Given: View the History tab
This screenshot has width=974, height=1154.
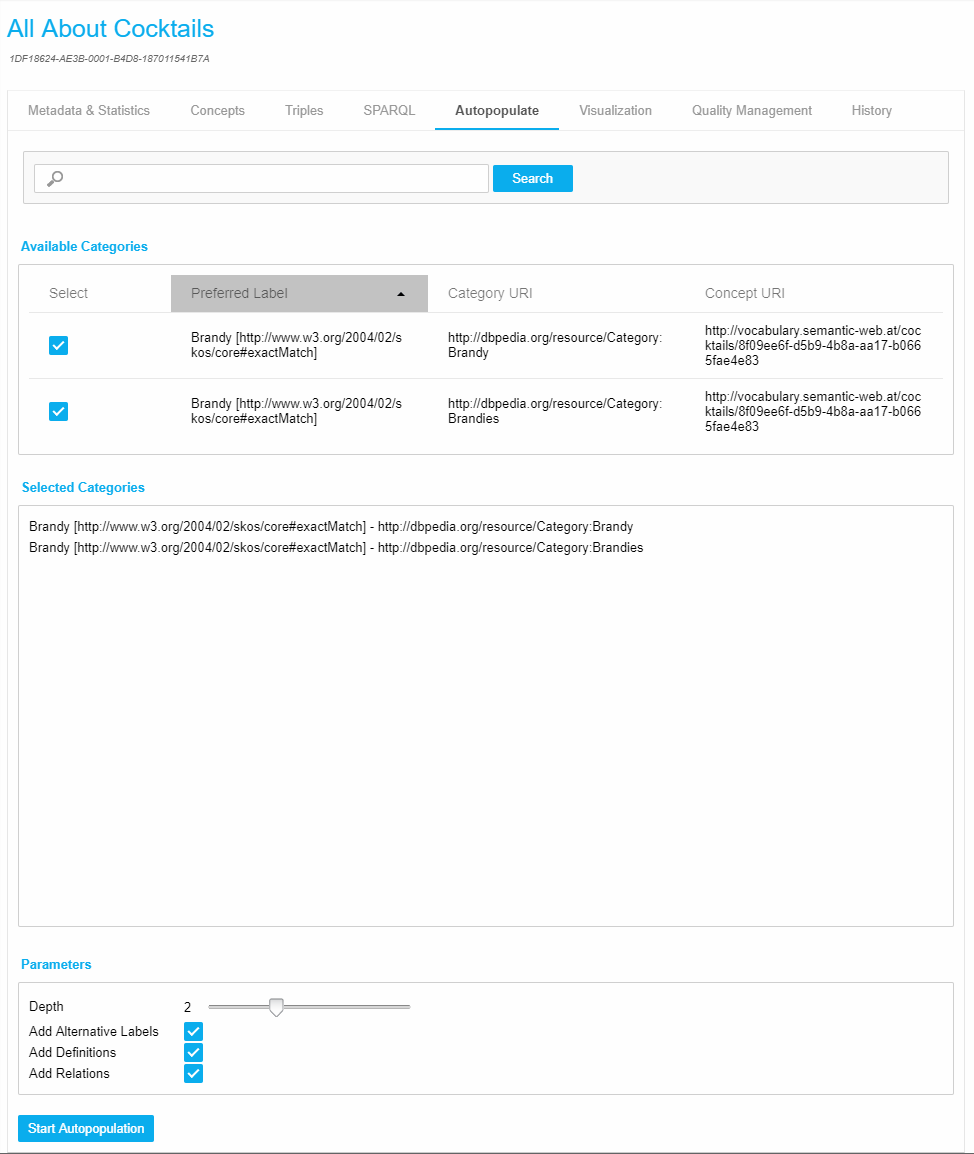Looking at the screenshot, I should 871,111.
